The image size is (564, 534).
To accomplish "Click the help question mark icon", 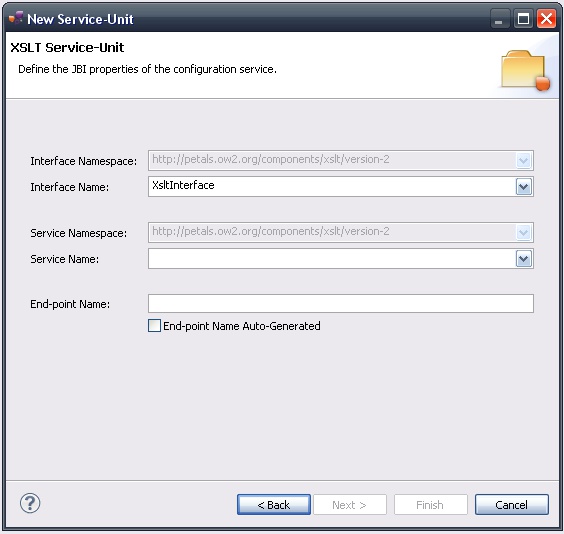I will 30,503.
